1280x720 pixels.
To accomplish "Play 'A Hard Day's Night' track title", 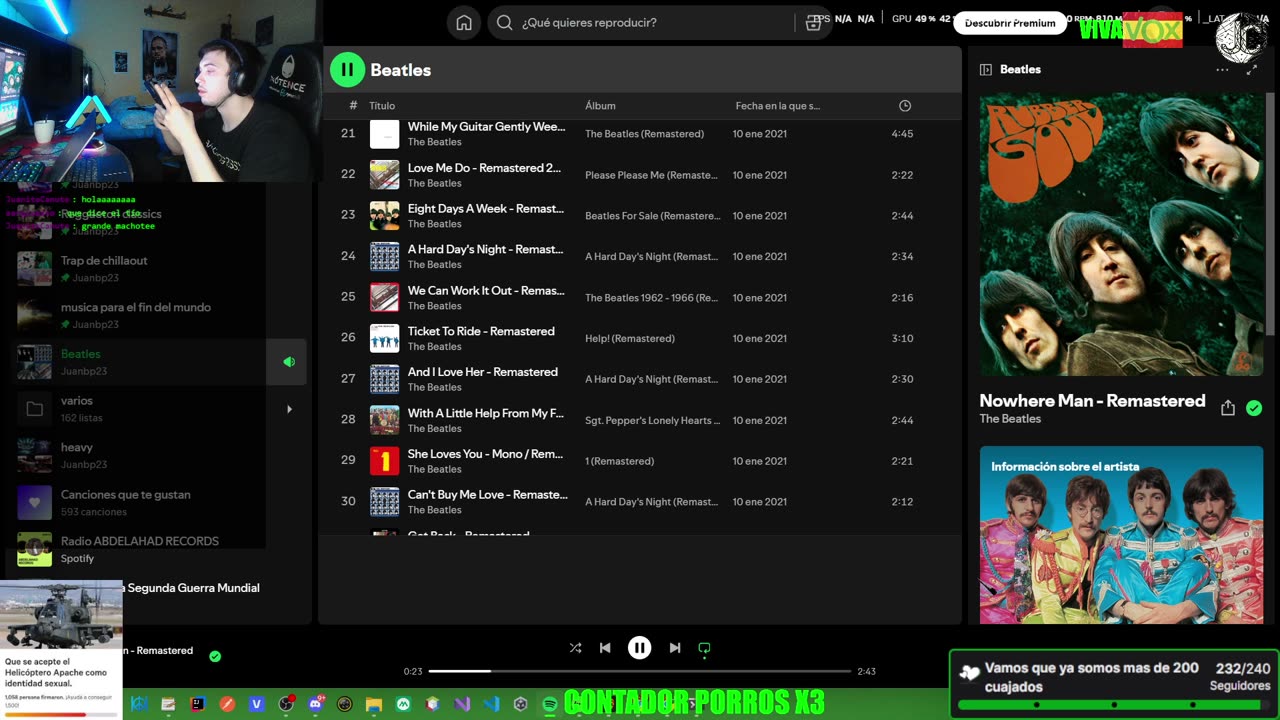I will [485, 250].
